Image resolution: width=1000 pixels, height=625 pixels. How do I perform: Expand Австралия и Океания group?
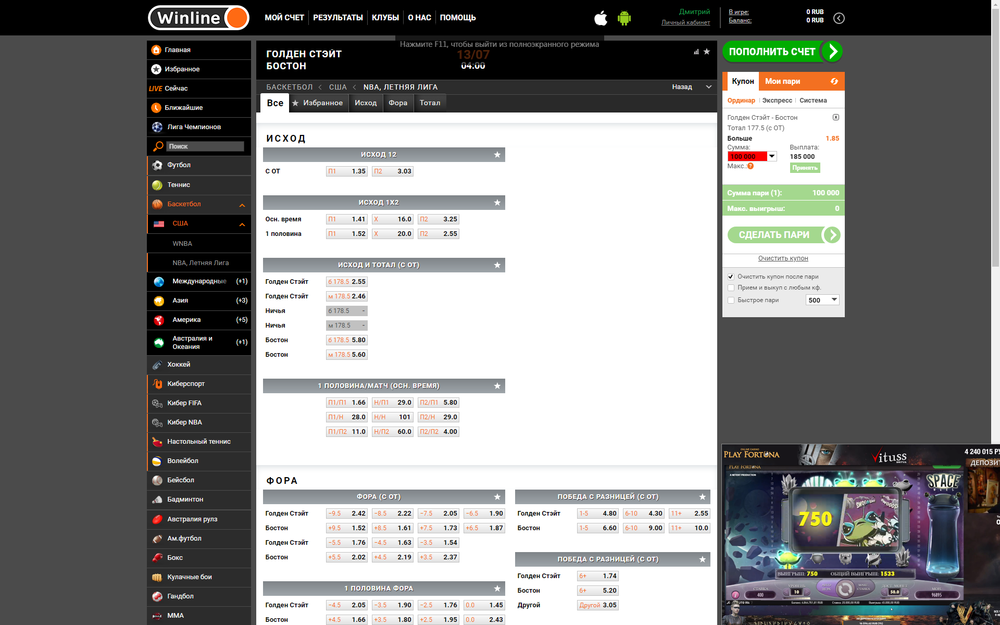pos(199,342)
